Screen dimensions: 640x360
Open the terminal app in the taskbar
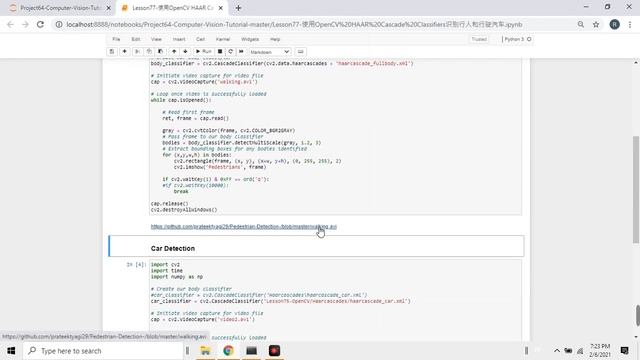pyautogui.click(x=251, y=351)
